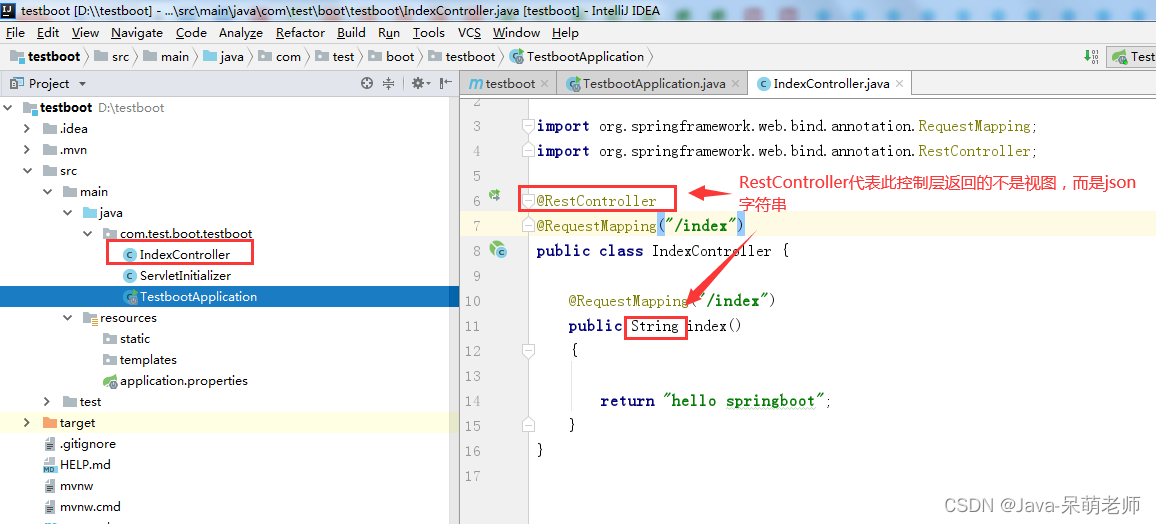Close the TestbootApplication.java tab

pos(735,84)
